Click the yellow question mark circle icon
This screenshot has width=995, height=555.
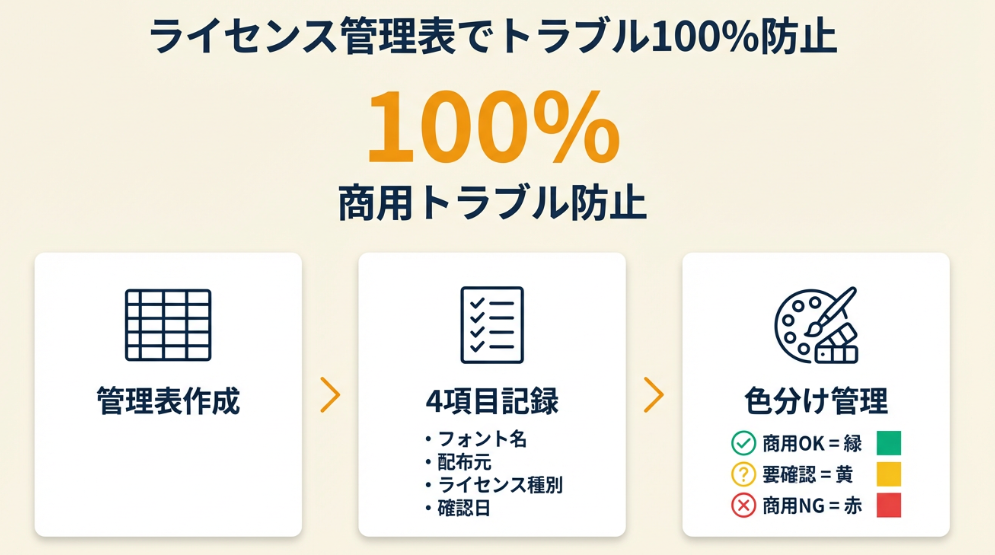click(744, 474)
